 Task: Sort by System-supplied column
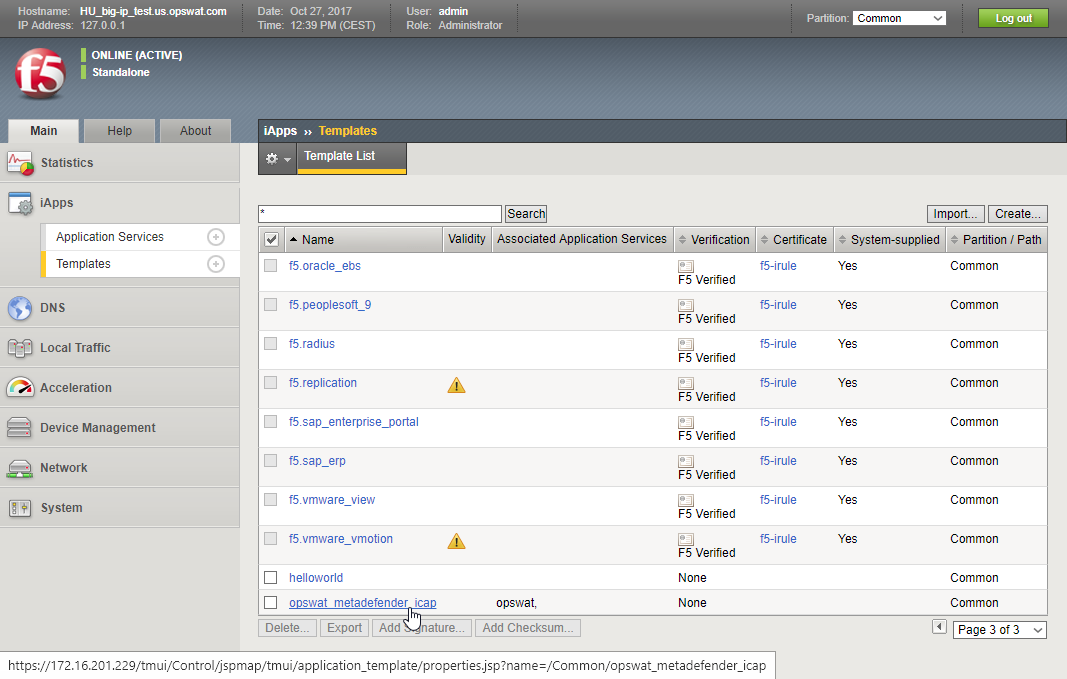click(889, 239)
